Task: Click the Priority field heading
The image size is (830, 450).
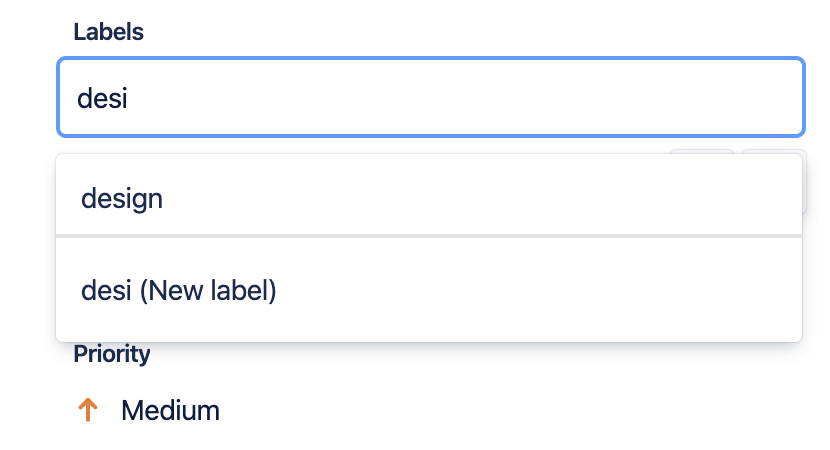Action: [112, 353]
